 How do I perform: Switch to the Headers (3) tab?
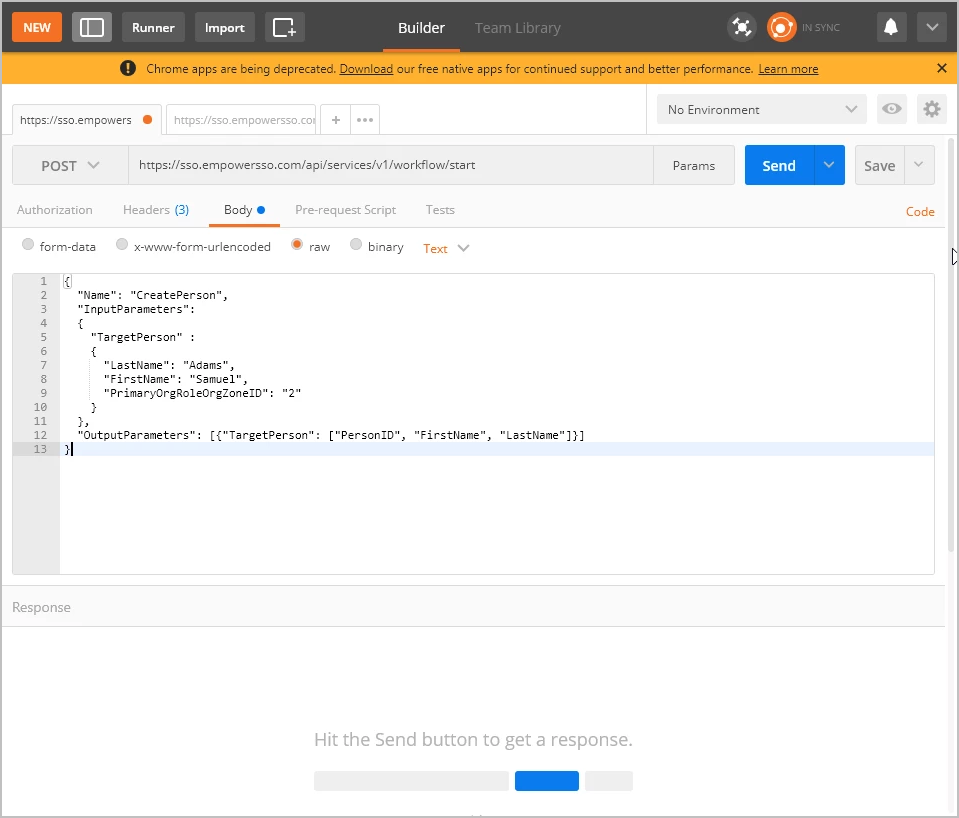tap(155, 210)
